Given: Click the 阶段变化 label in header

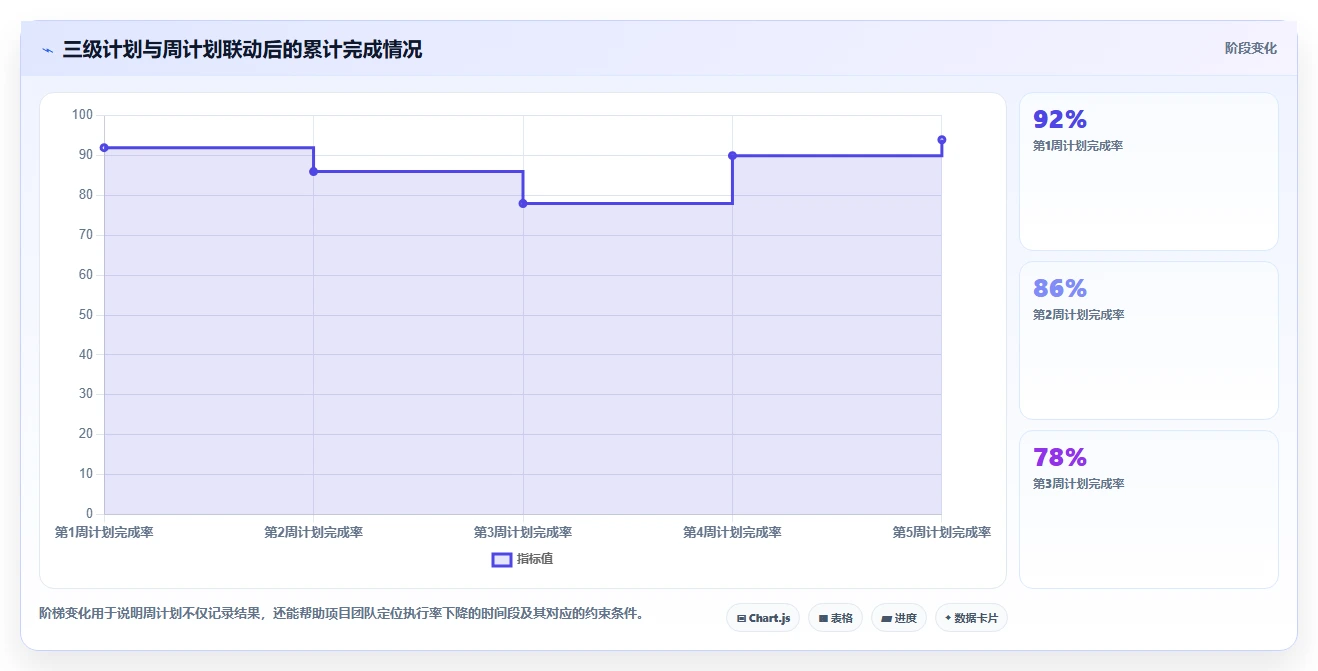Looking at the screenshot, I should pos(1250,48).
